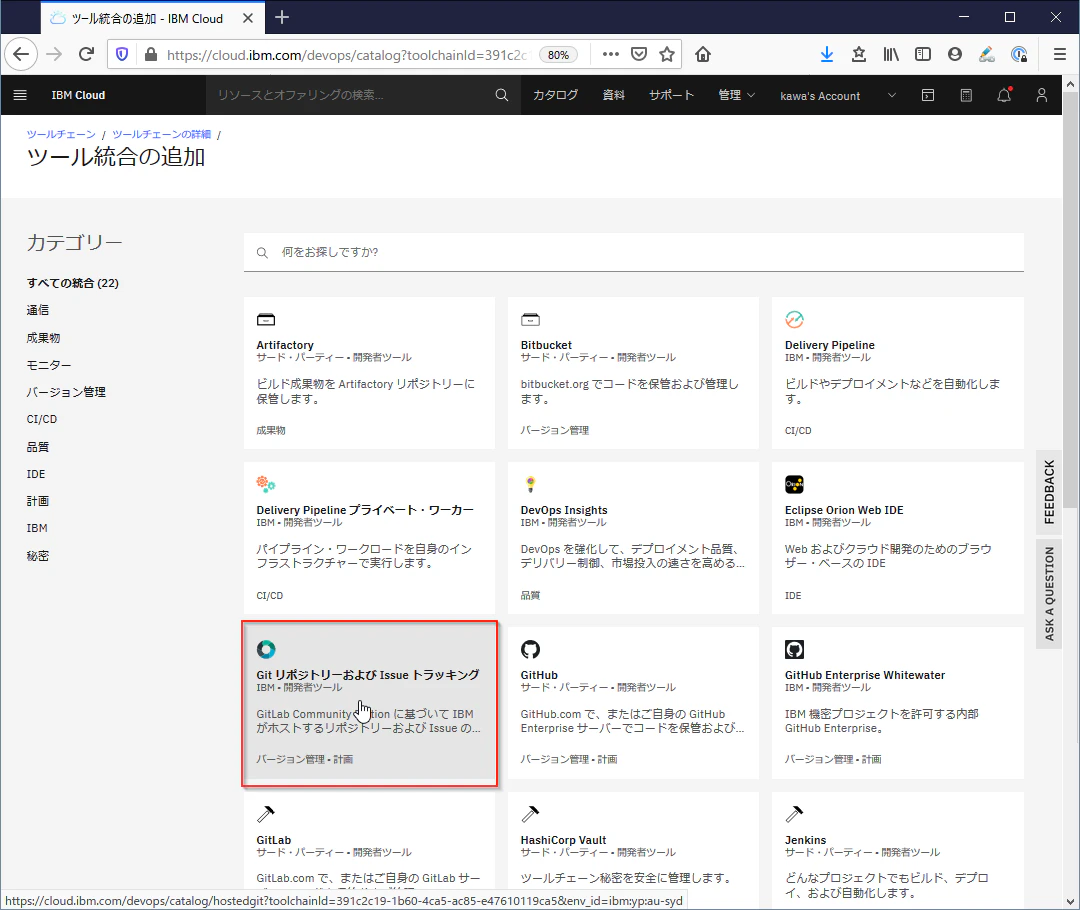The width and height of the screenshot is (1080, 910).
Task: Open the Firefox library books icon
Action: click(891, 54)
